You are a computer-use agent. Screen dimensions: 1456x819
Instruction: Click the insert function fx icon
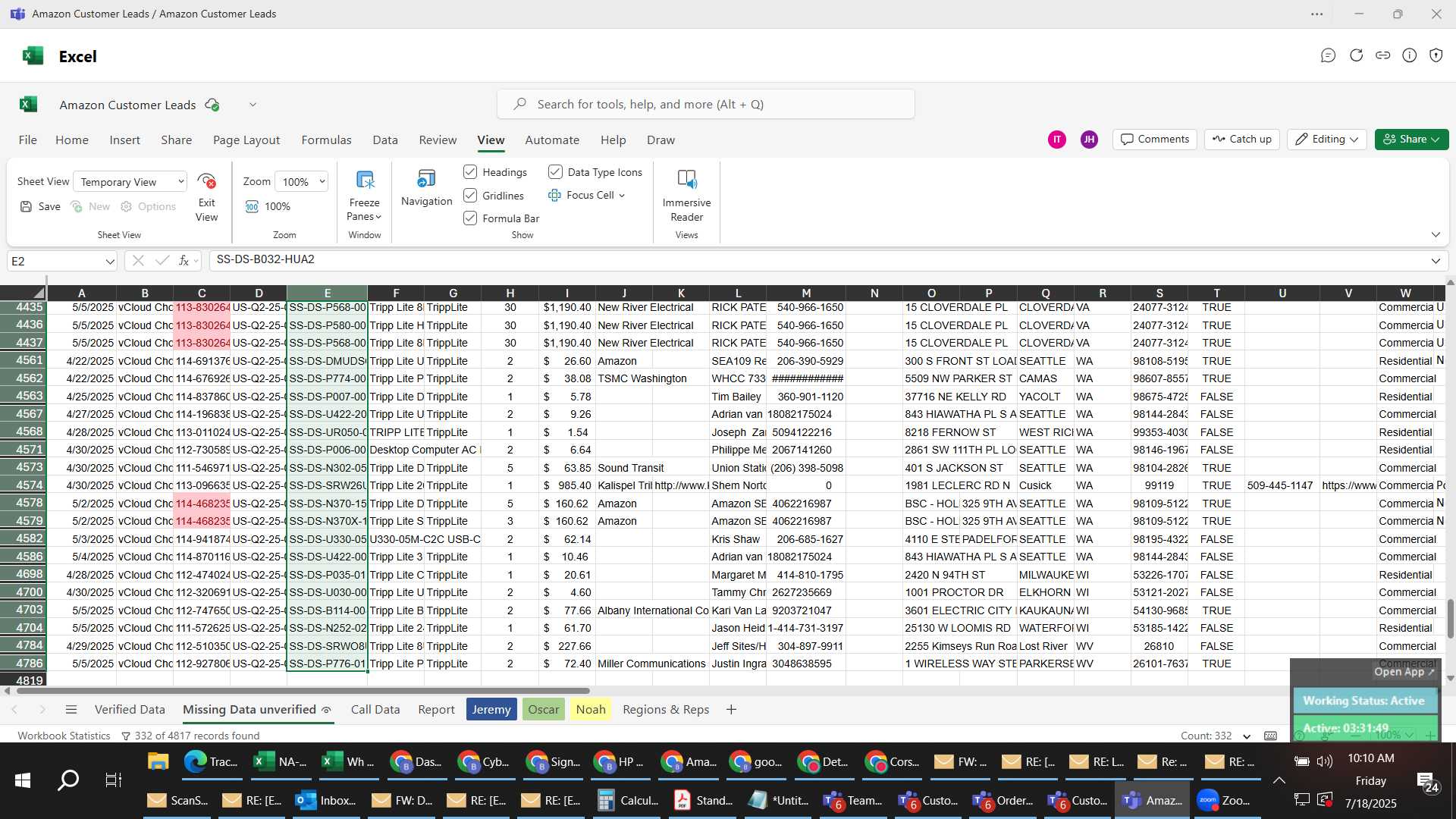(x=184, y=261)
